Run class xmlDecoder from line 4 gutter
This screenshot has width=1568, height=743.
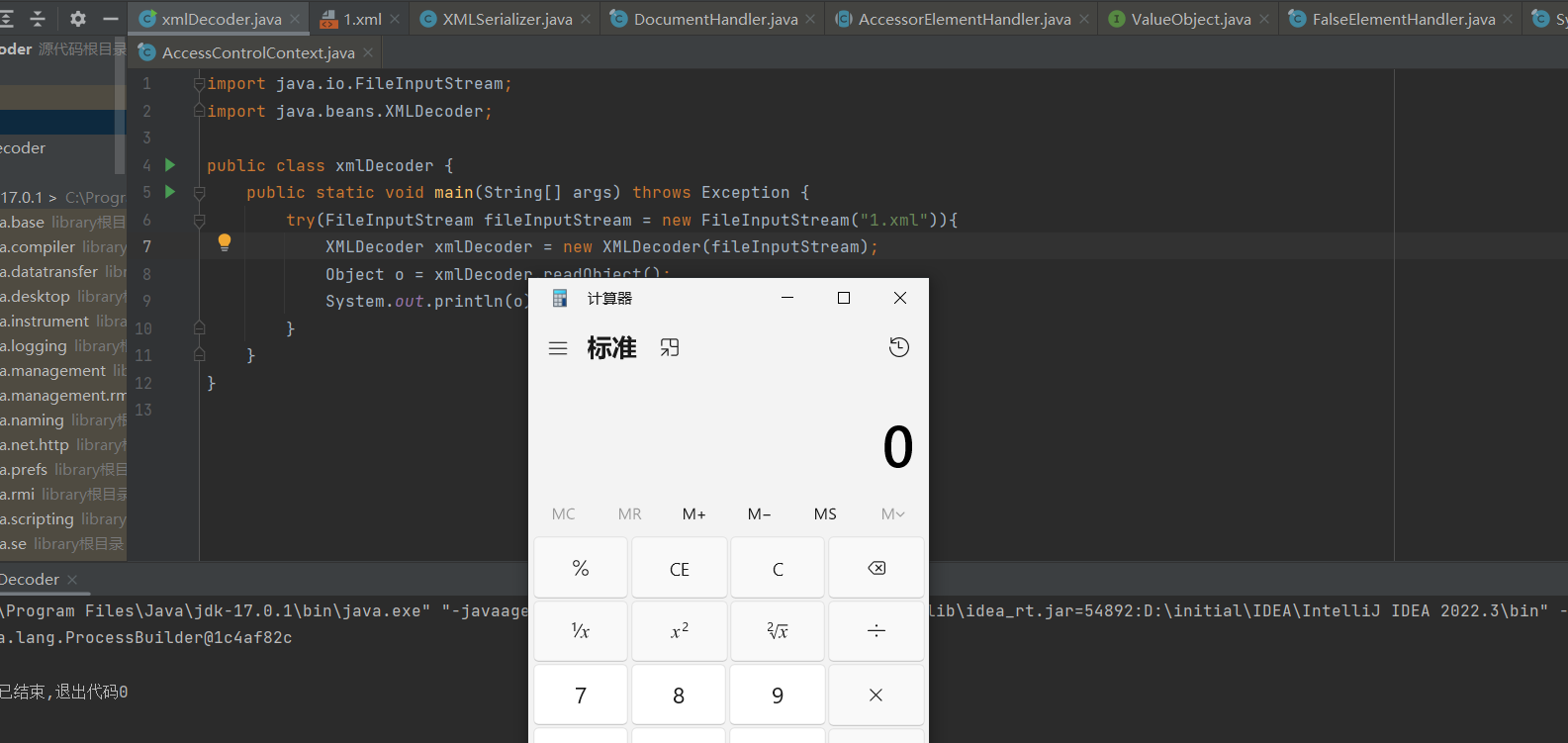pyautogui.click(x=170, y=164)
